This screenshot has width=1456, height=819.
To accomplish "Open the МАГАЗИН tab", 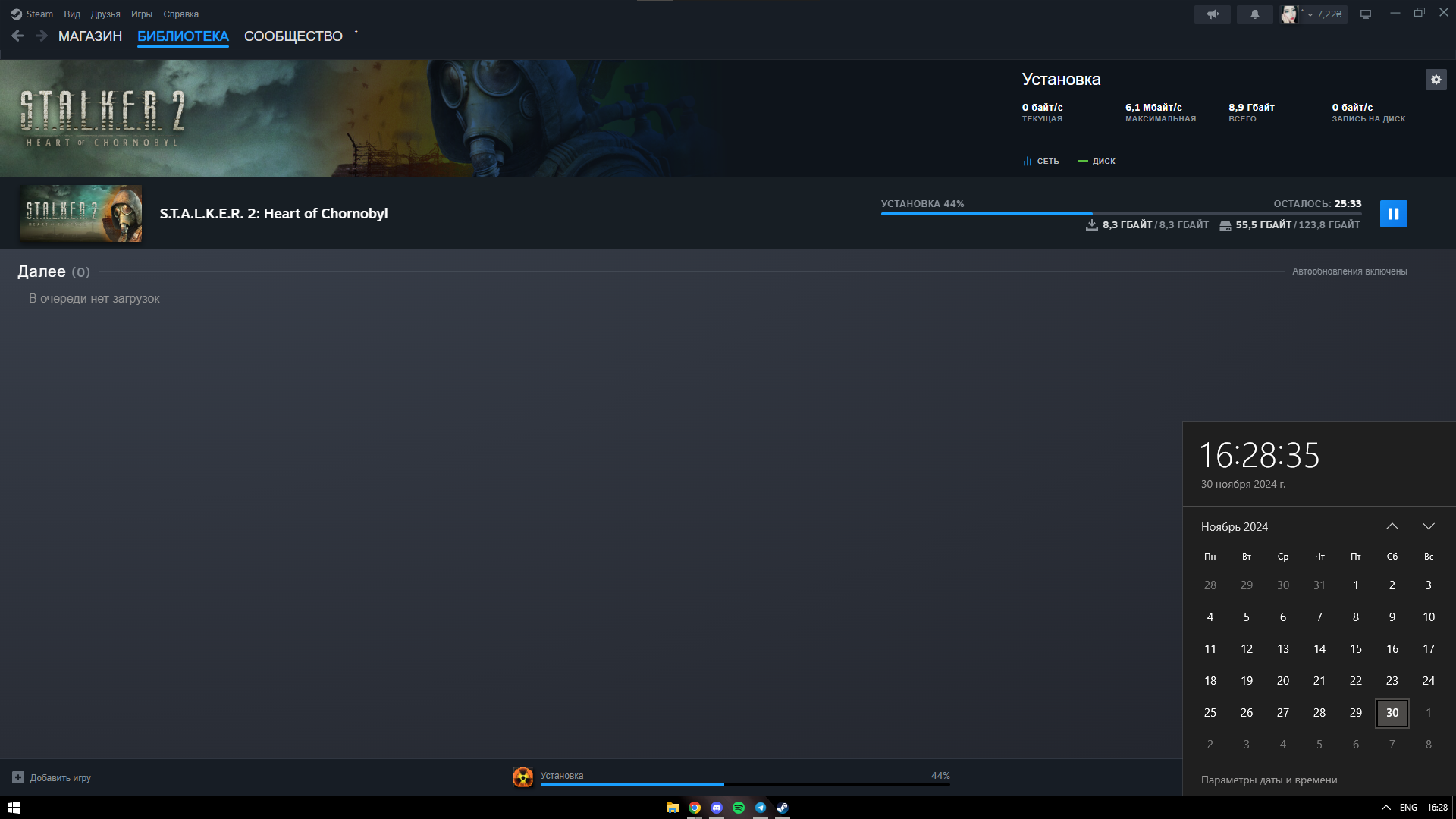I will [x=90, y=36].
